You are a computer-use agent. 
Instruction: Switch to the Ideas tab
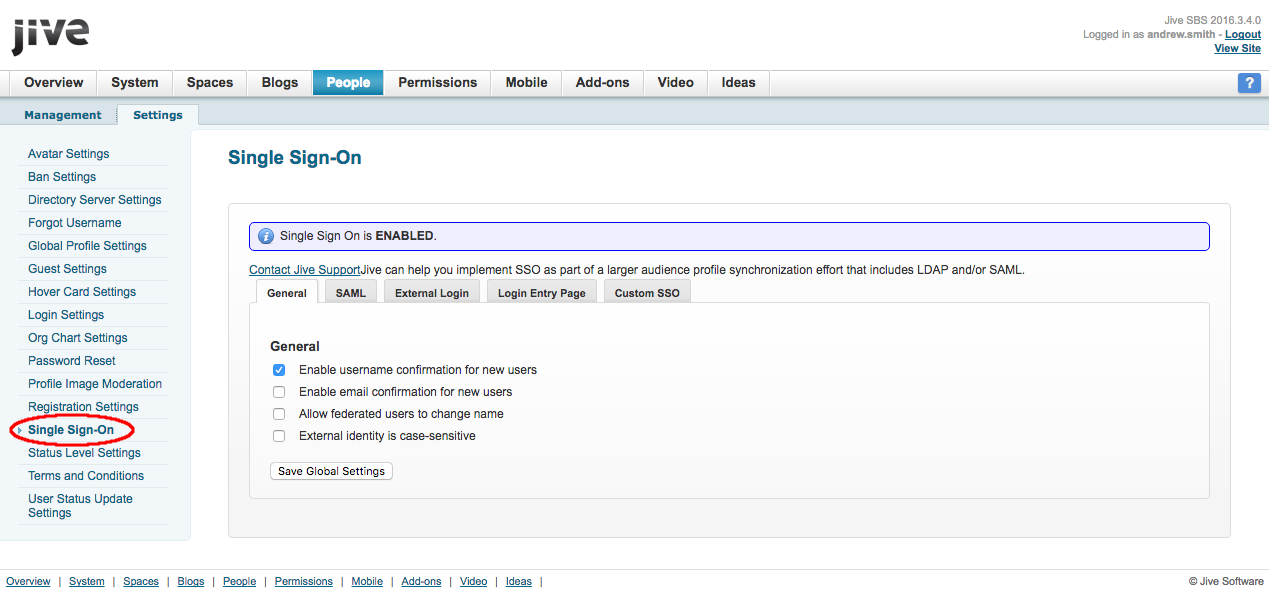[x=739, y=83]
